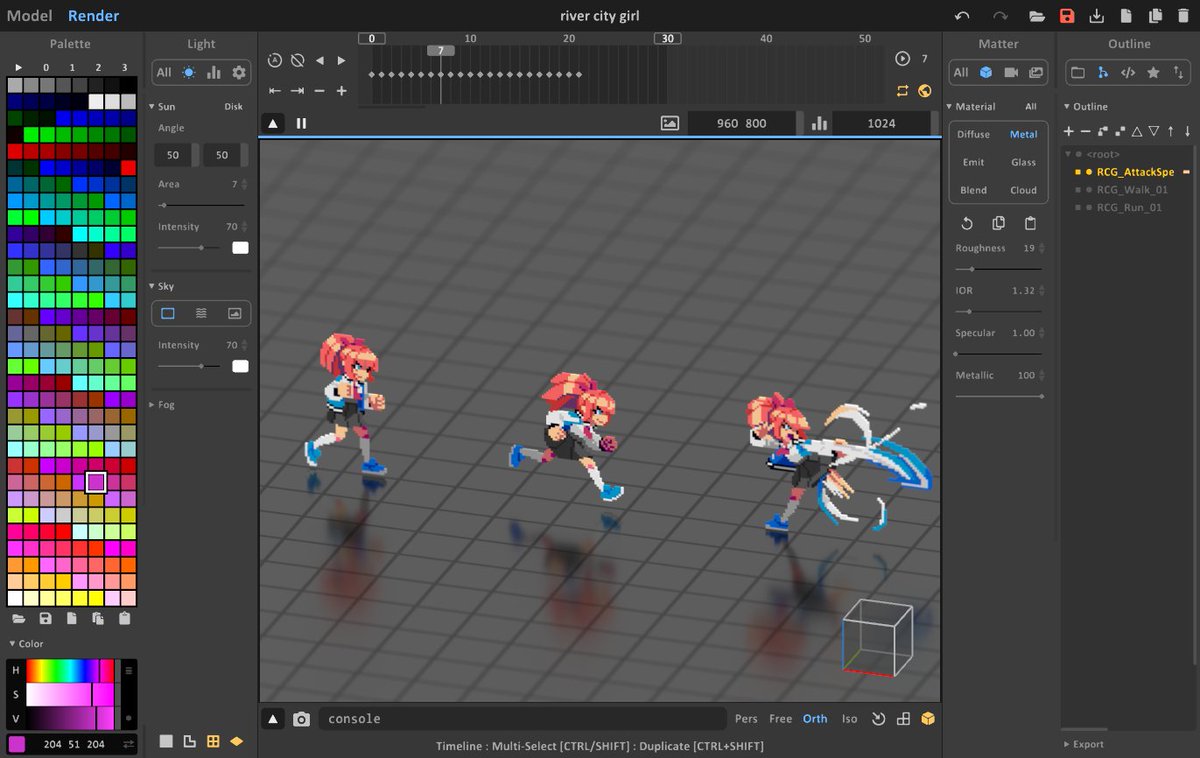Play the animation with circled play button
The height and width of the screenshot is (758, 1200).
903,59
